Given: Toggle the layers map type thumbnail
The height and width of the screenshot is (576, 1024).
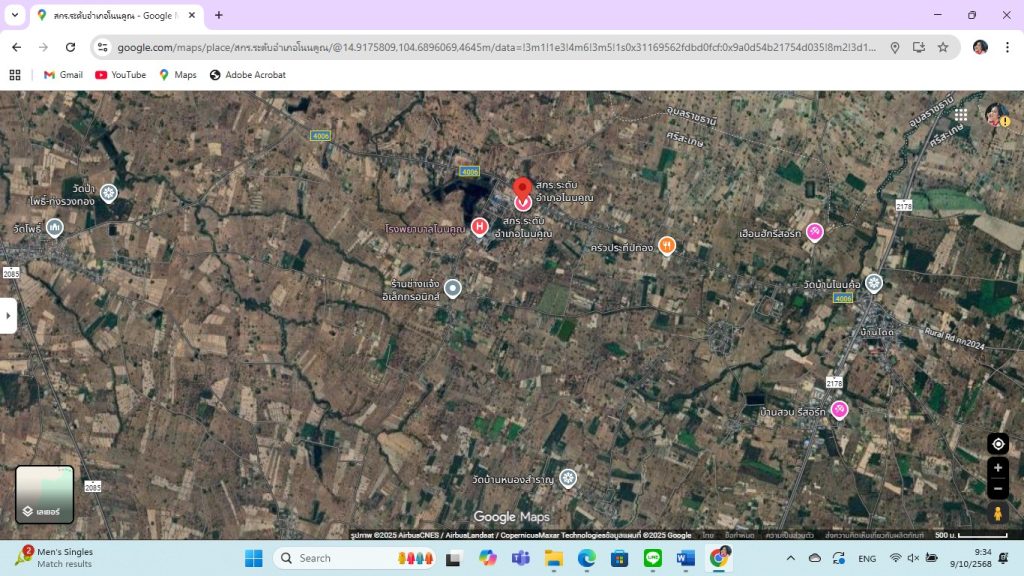Looking at the screenshot, I should (x=45, y=494).
